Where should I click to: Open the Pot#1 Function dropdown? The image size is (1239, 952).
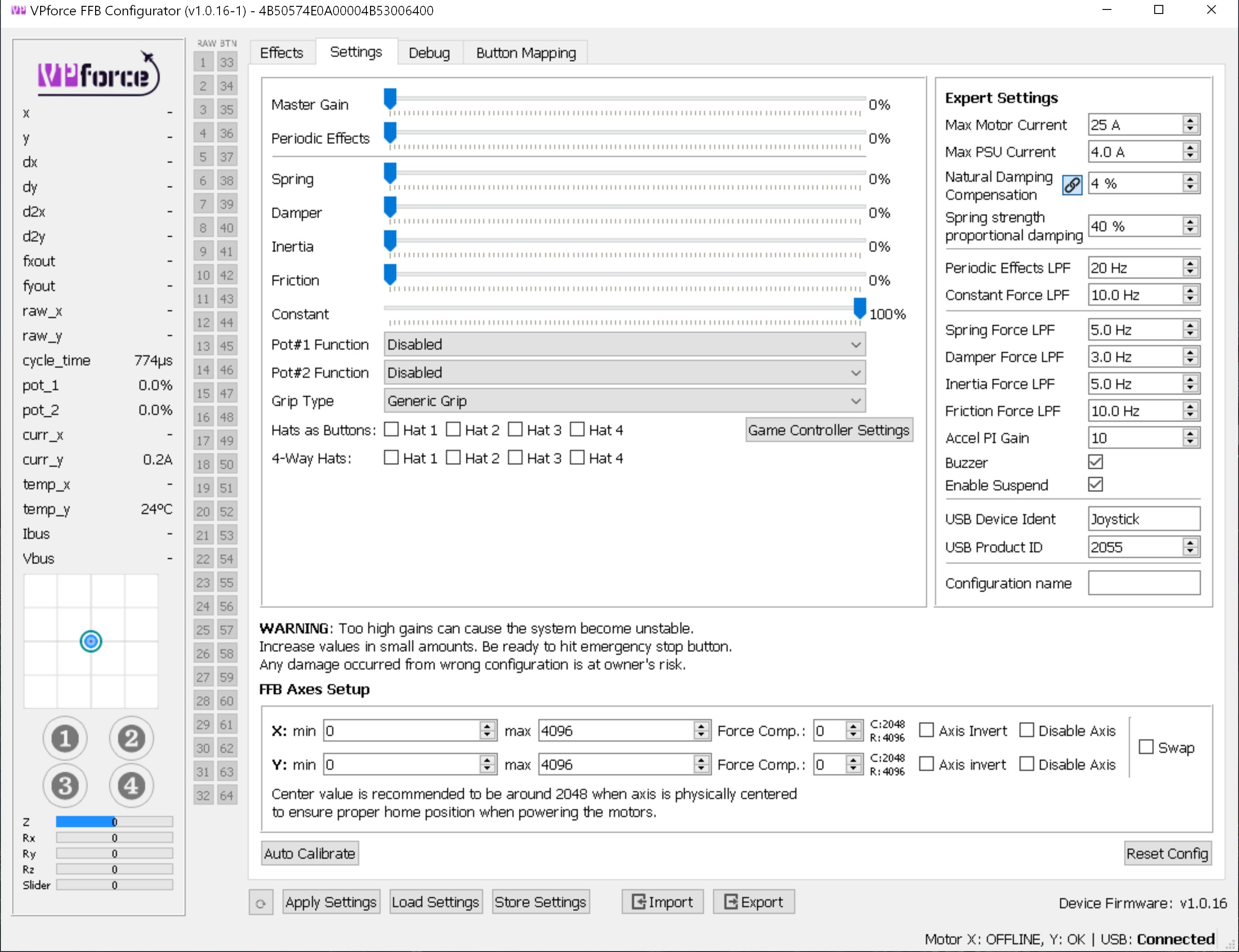tap(624, 345)
